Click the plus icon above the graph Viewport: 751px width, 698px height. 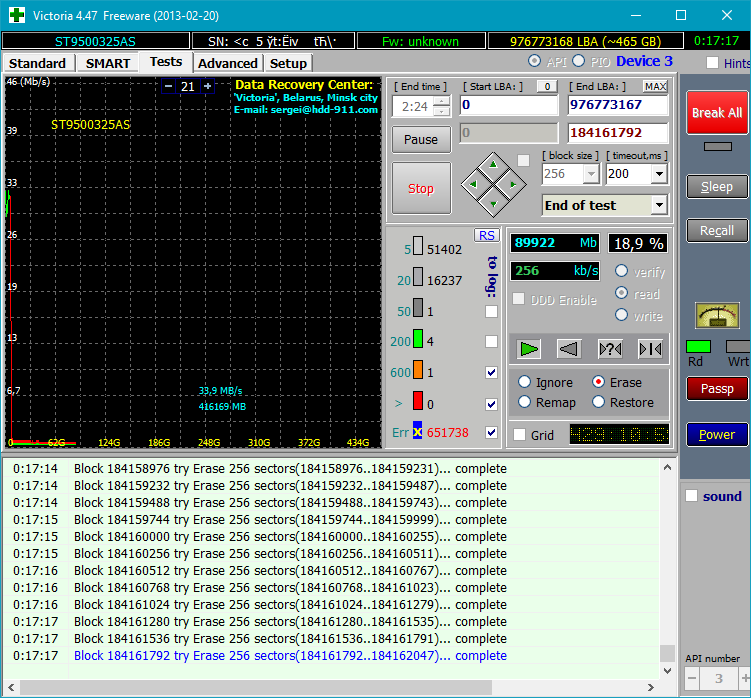(x=207, y=87)
